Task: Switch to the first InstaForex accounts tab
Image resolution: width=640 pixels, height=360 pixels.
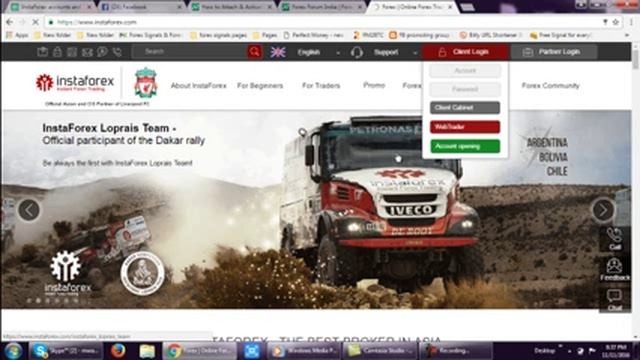Action: click(51, 7)
